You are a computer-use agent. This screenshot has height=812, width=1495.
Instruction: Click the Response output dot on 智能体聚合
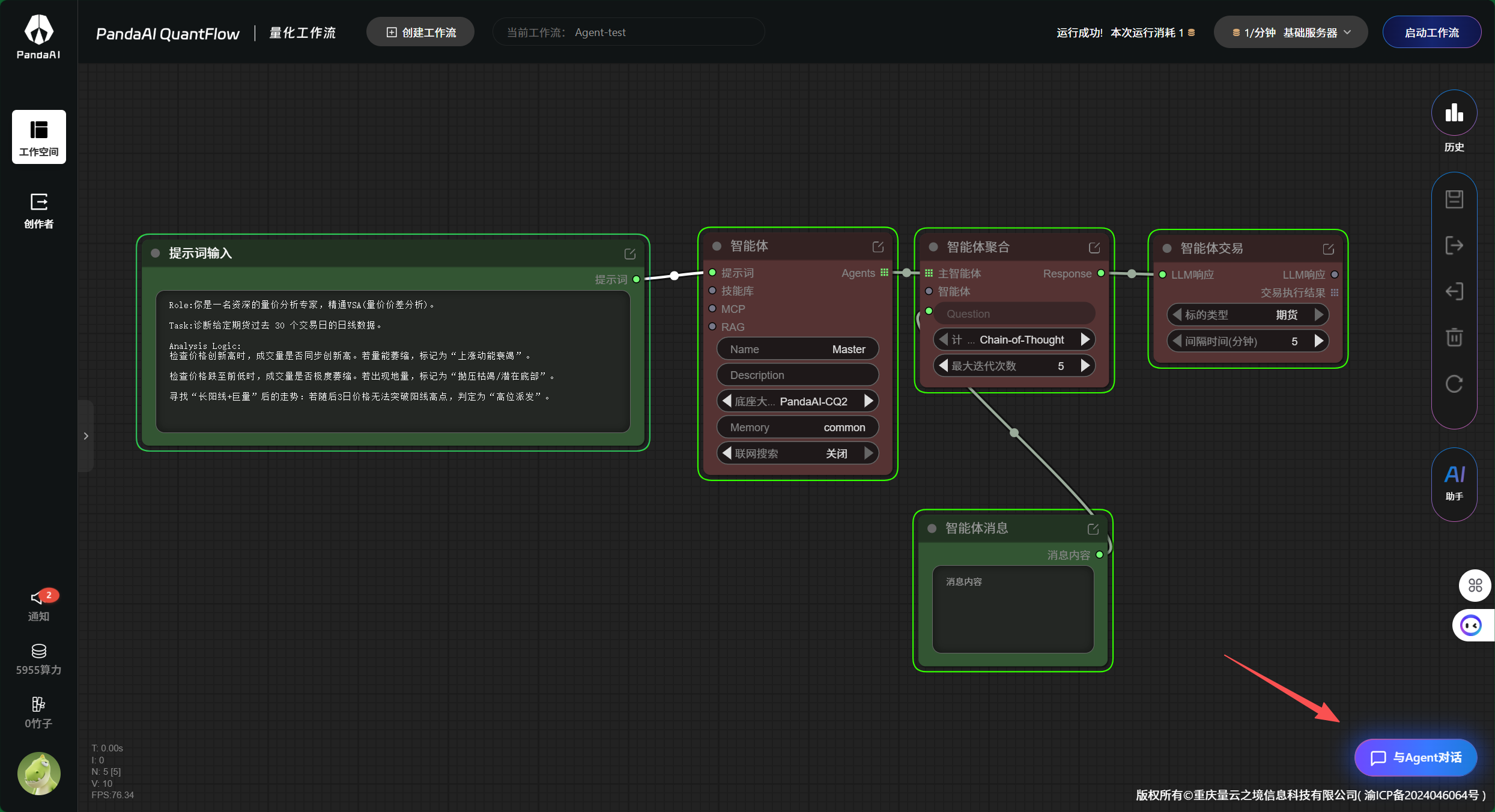pos(1101,273)
